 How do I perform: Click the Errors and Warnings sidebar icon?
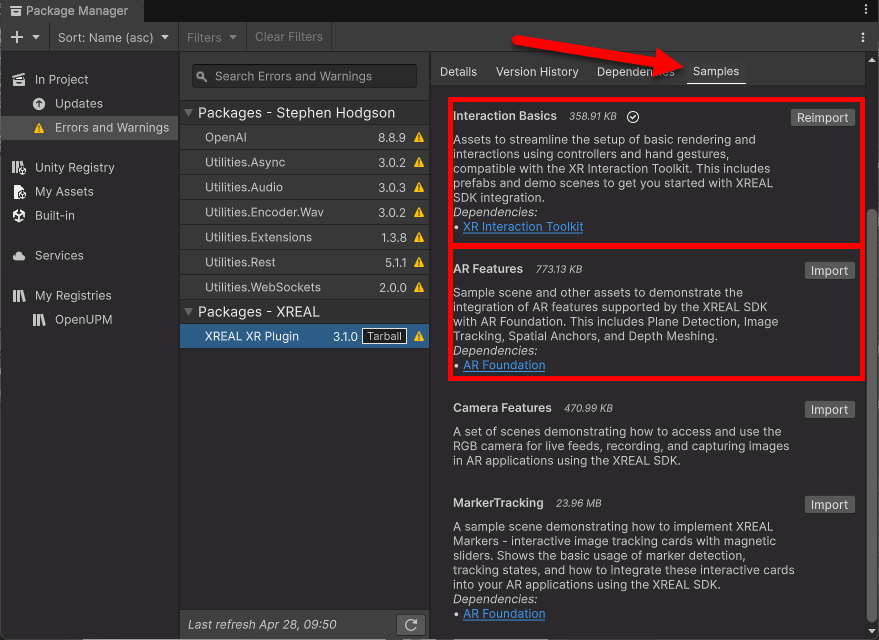pyautogui.click(x=39, y=128)
